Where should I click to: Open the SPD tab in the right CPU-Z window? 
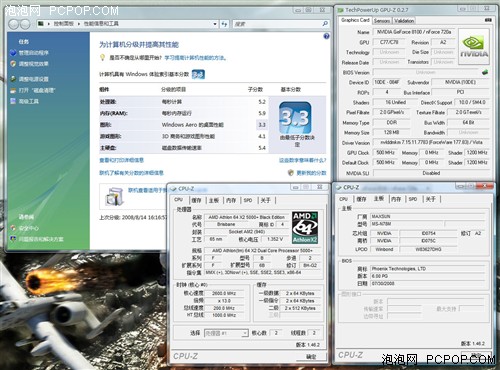[x=413, y=199]
